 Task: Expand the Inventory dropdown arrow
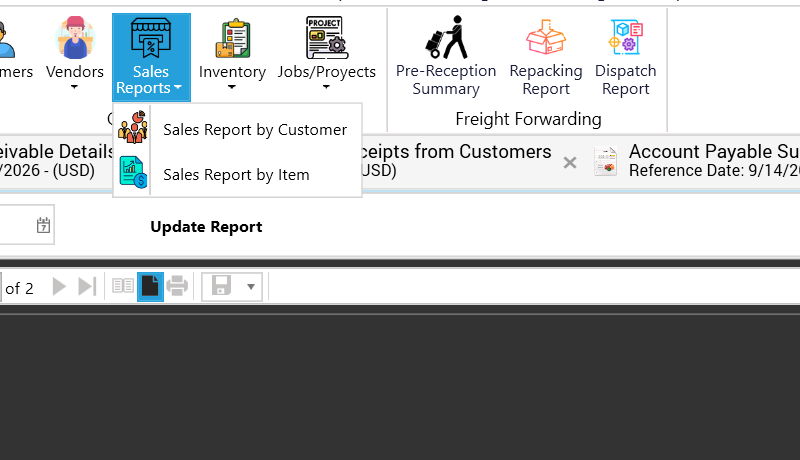pyautogui.click(x=232, y=87)
